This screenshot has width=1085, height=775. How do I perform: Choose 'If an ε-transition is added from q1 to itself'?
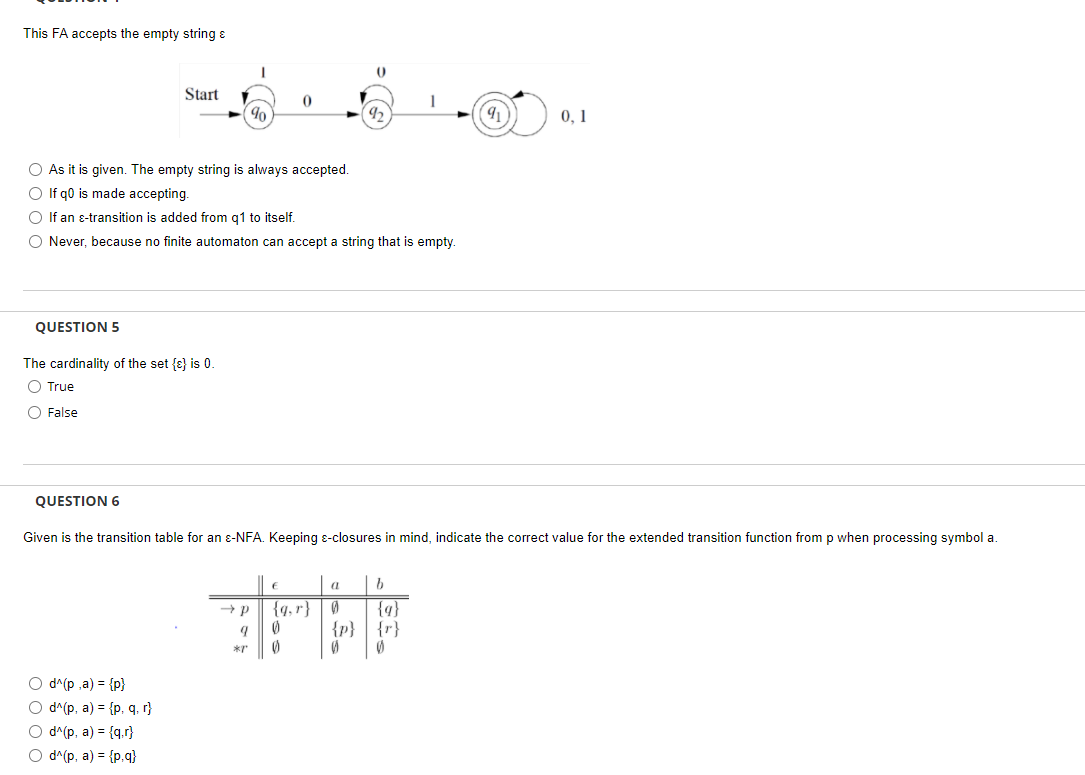point(35,217)
